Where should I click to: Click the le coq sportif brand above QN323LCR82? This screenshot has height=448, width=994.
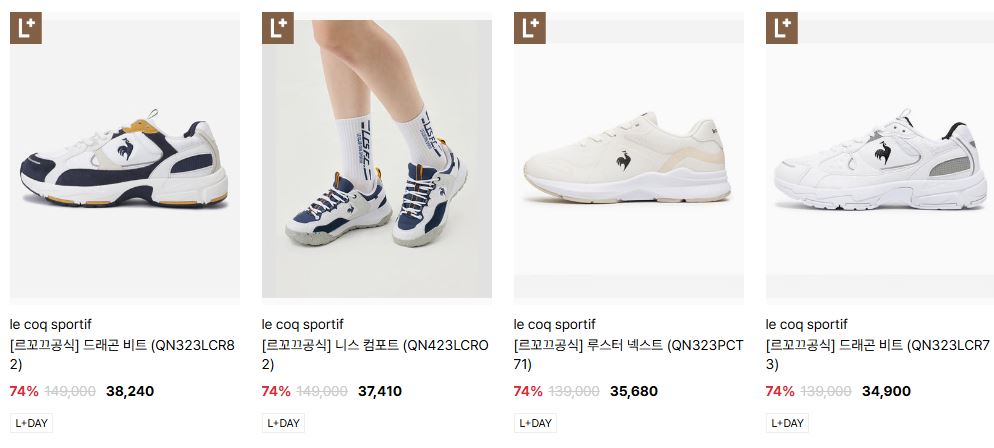(x=51, y=324)
